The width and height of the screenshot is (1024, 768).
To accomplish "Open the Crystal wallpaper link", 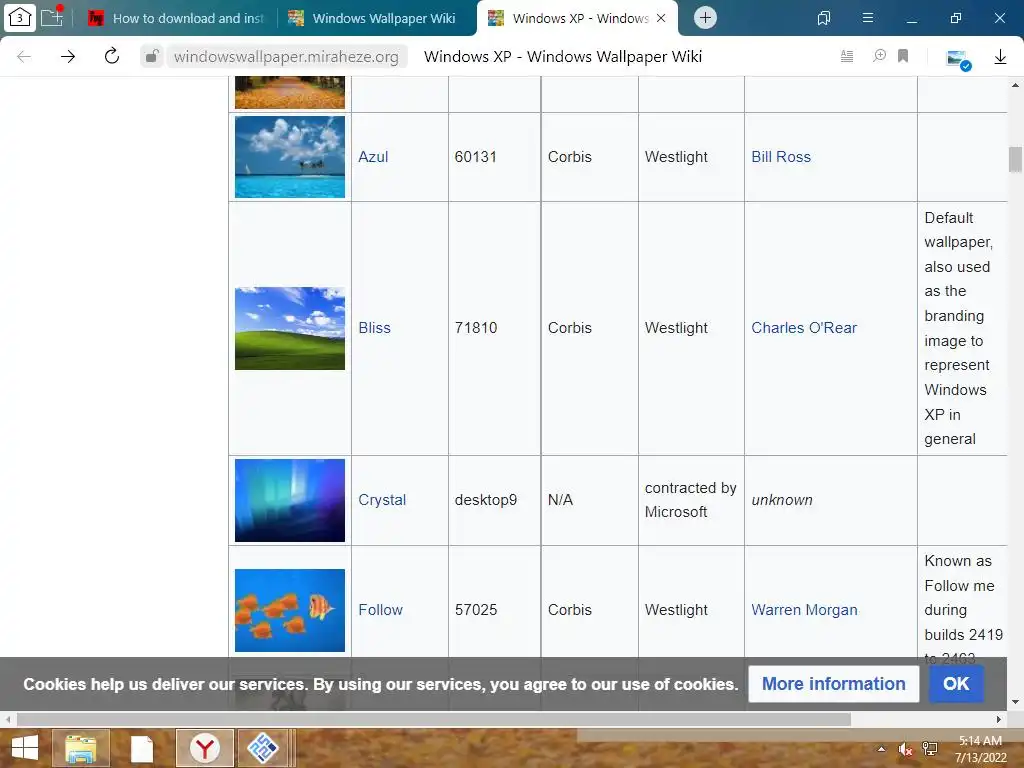I will point(382,500).
